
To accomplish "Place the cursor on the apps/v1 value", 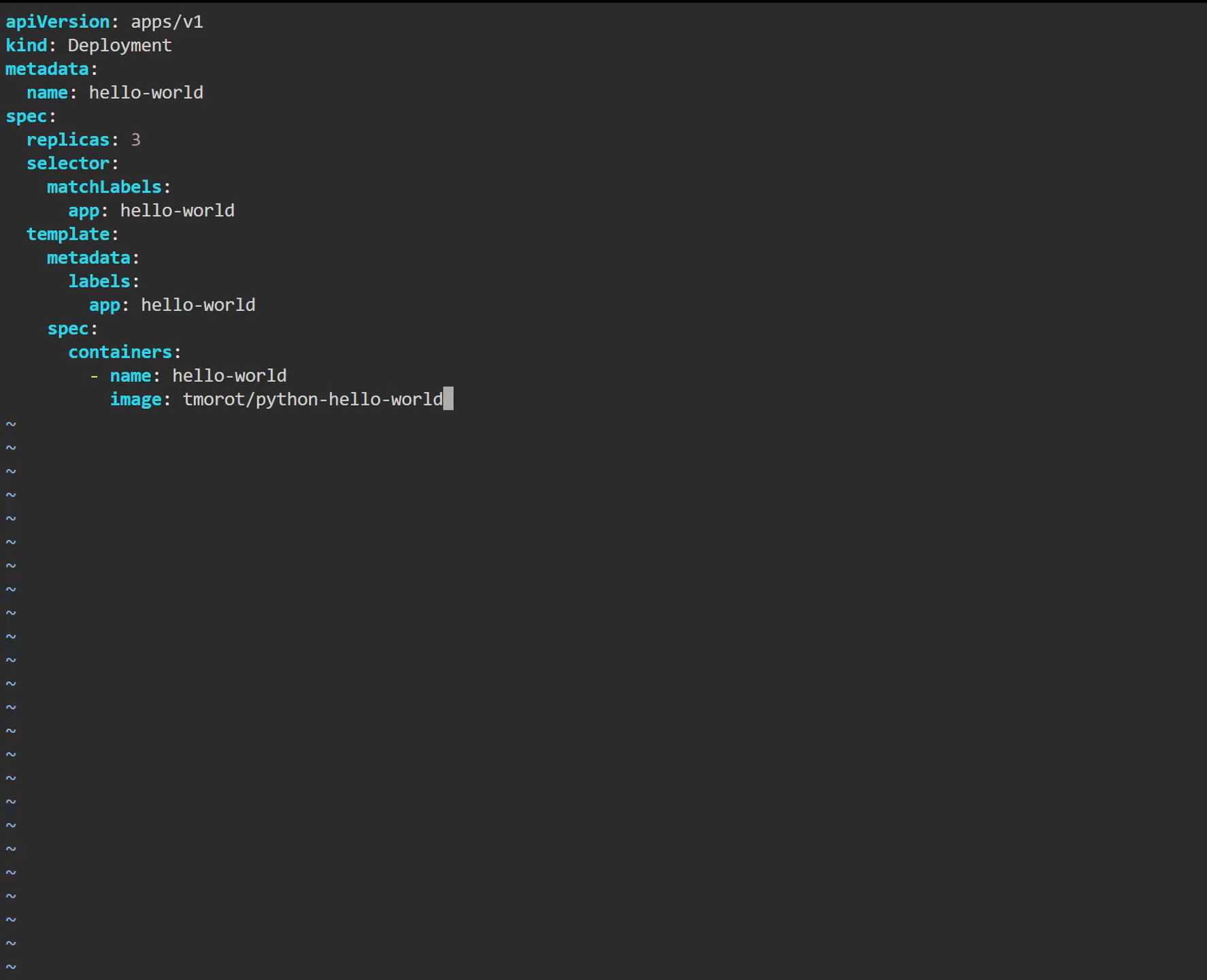I will pyautogui.click(x=167, y=22).
